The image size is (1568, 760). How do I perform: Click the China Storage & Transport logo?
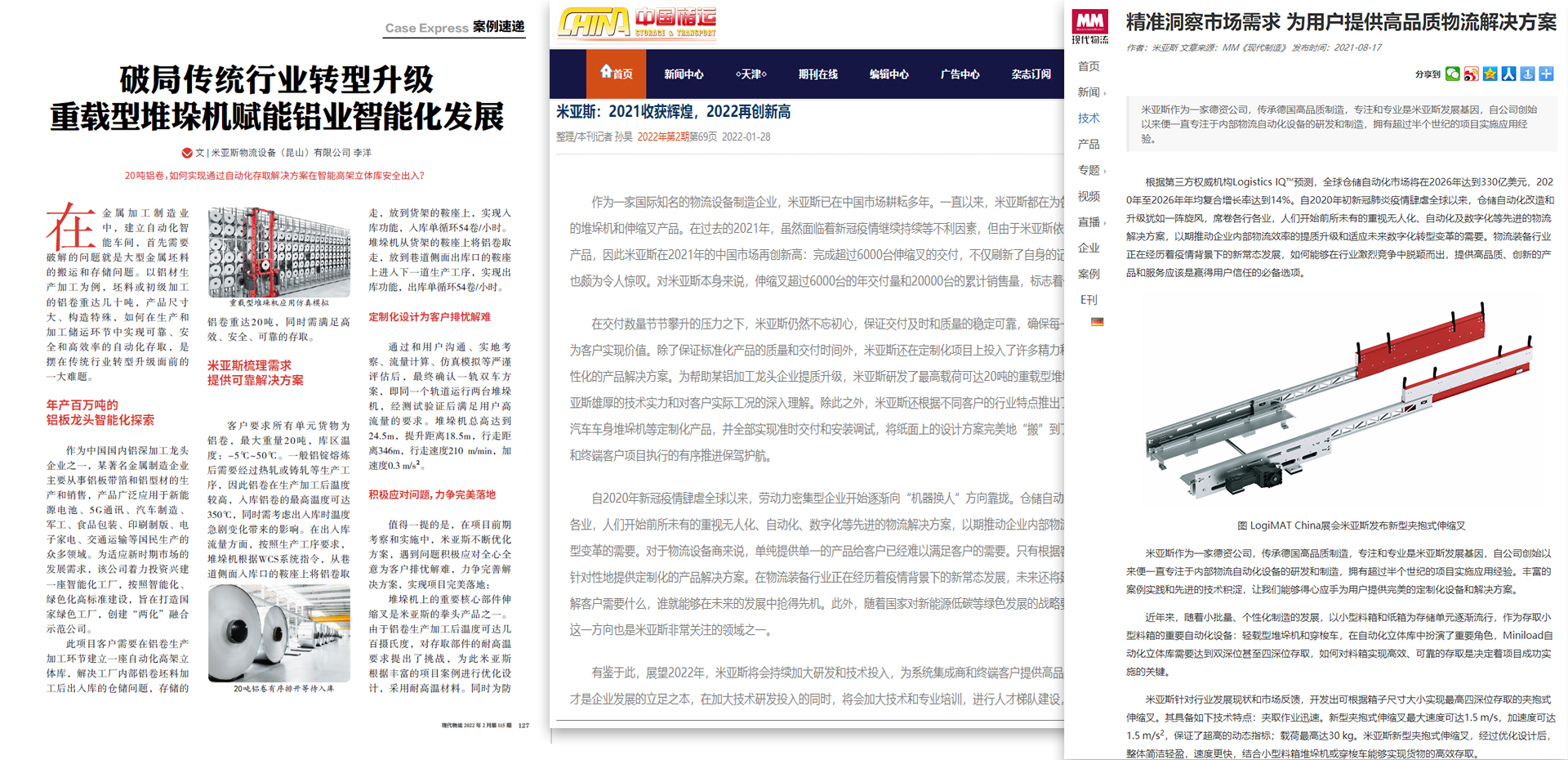pos(637,23)
